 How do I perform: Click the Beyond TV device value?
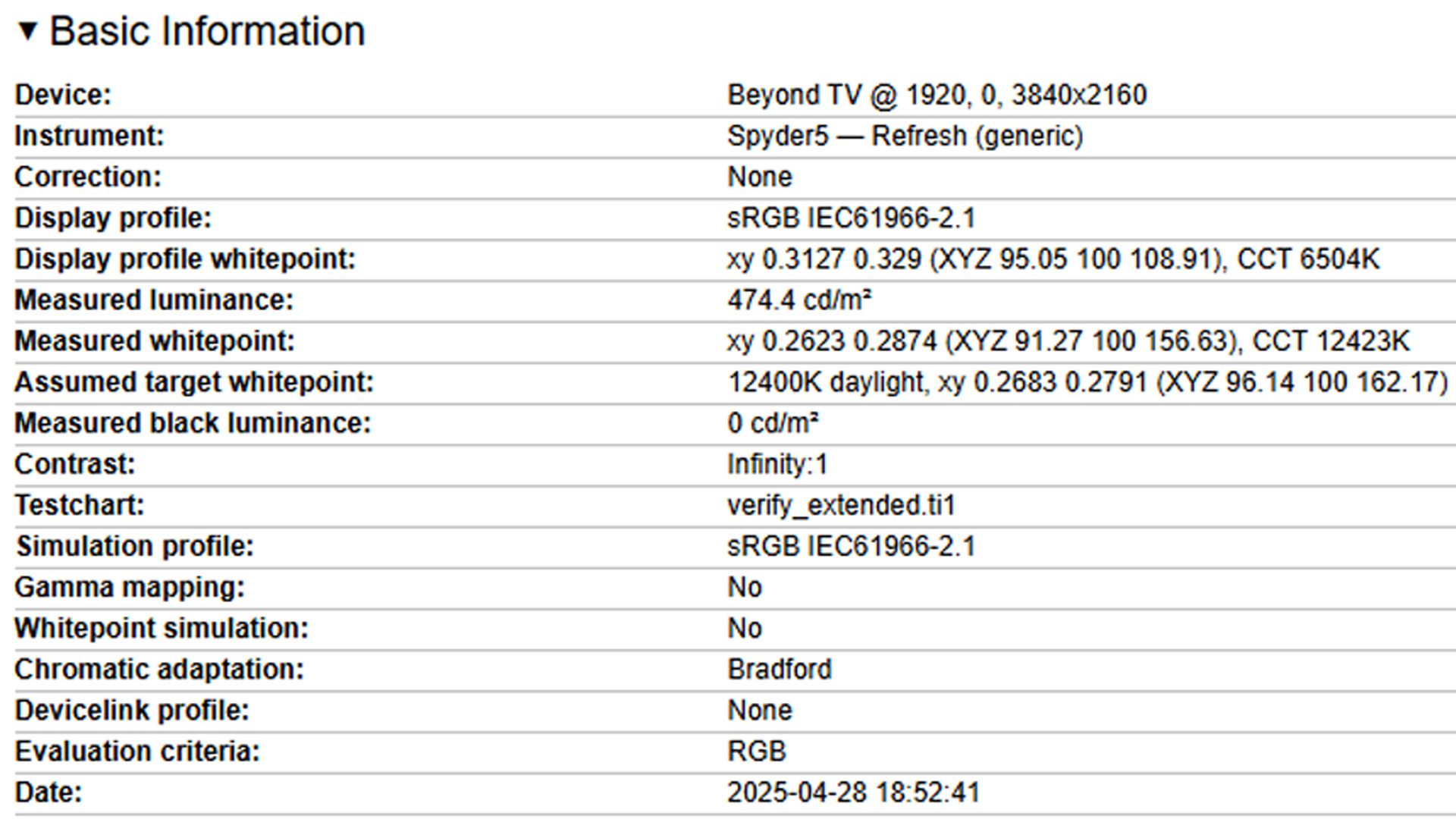(937, 95)
